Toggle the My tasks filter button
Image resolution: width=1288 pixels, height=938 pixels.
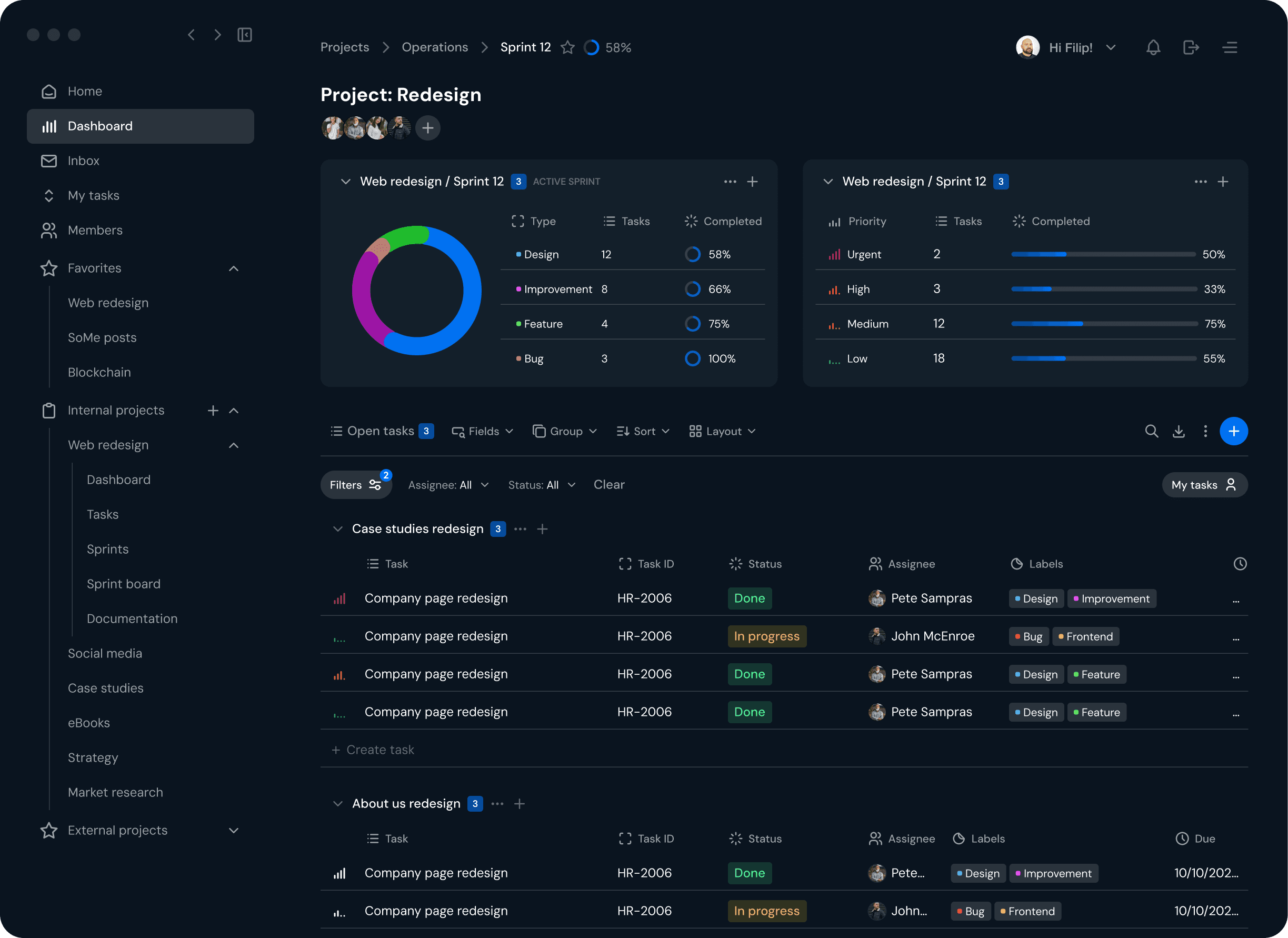click(x=1204, y=485)
